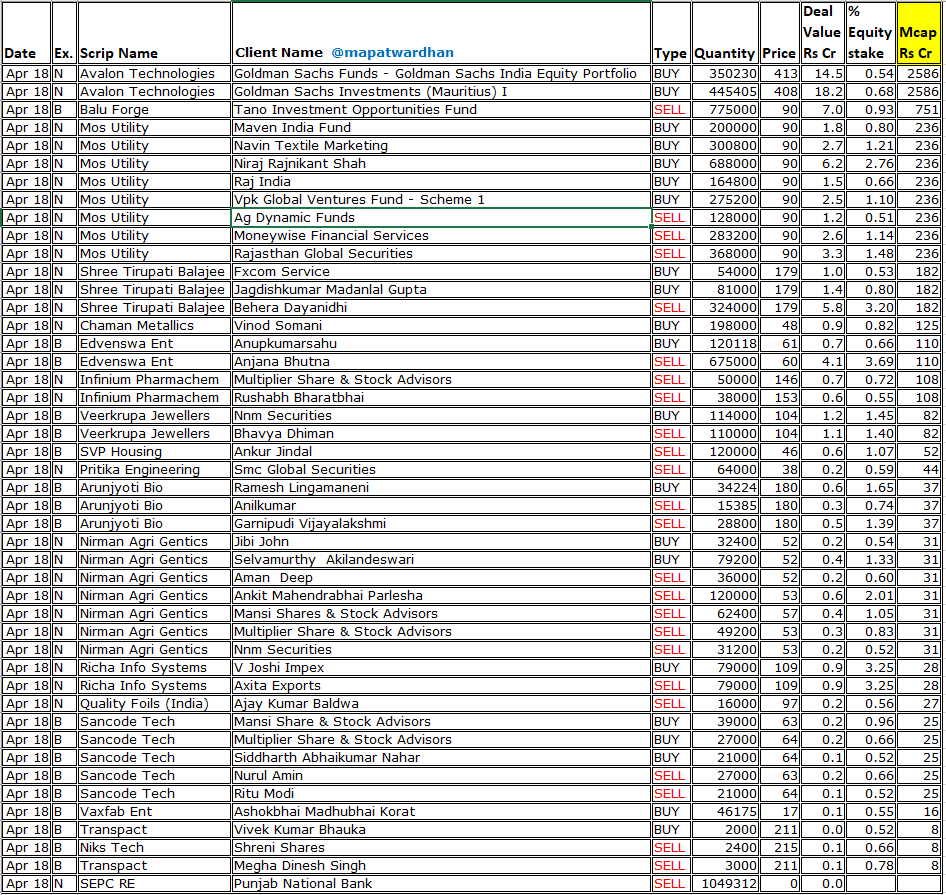Screen dimensions: 946x895
Task: Select the Ramesh Lingamaneni cell
Action: click(441, 488)
